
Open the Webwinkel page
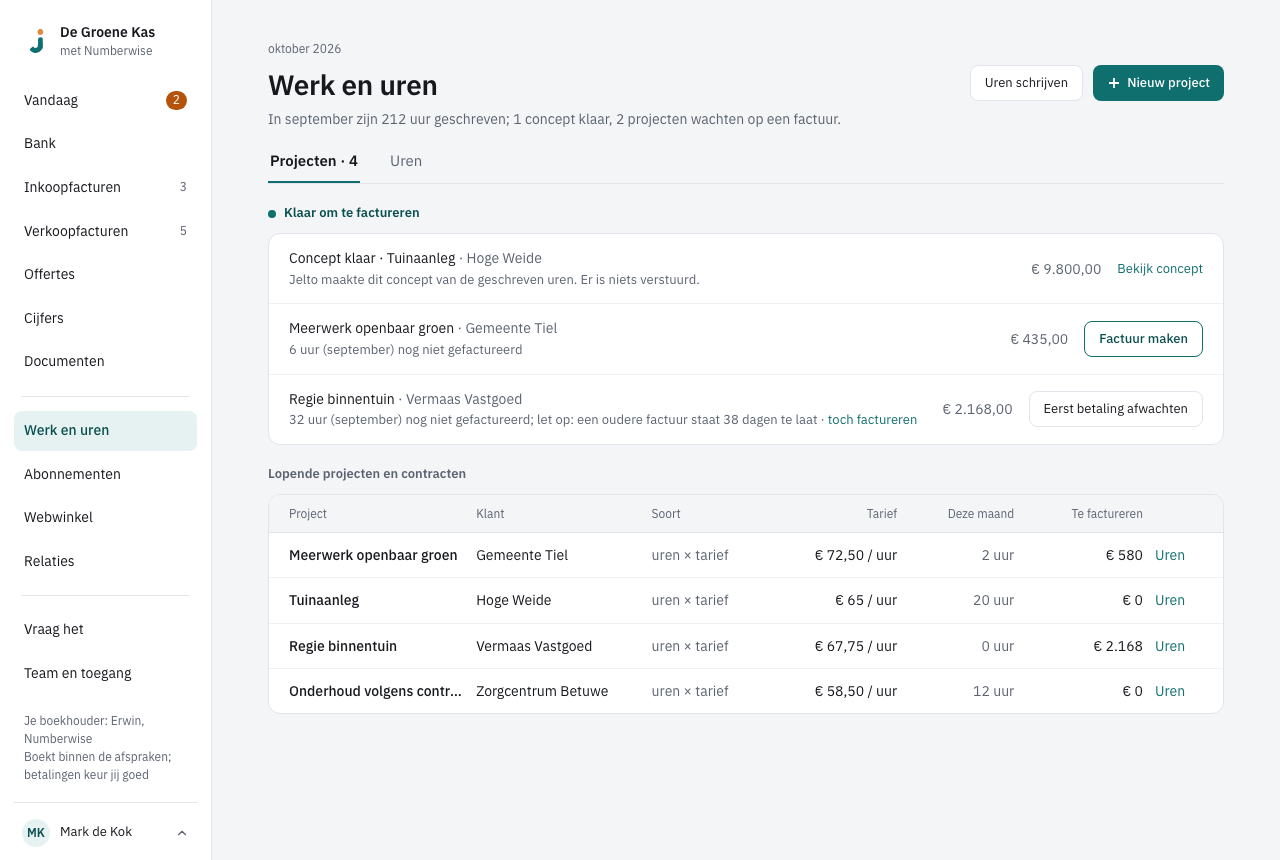pyautogui.click(x=105, y=517)
